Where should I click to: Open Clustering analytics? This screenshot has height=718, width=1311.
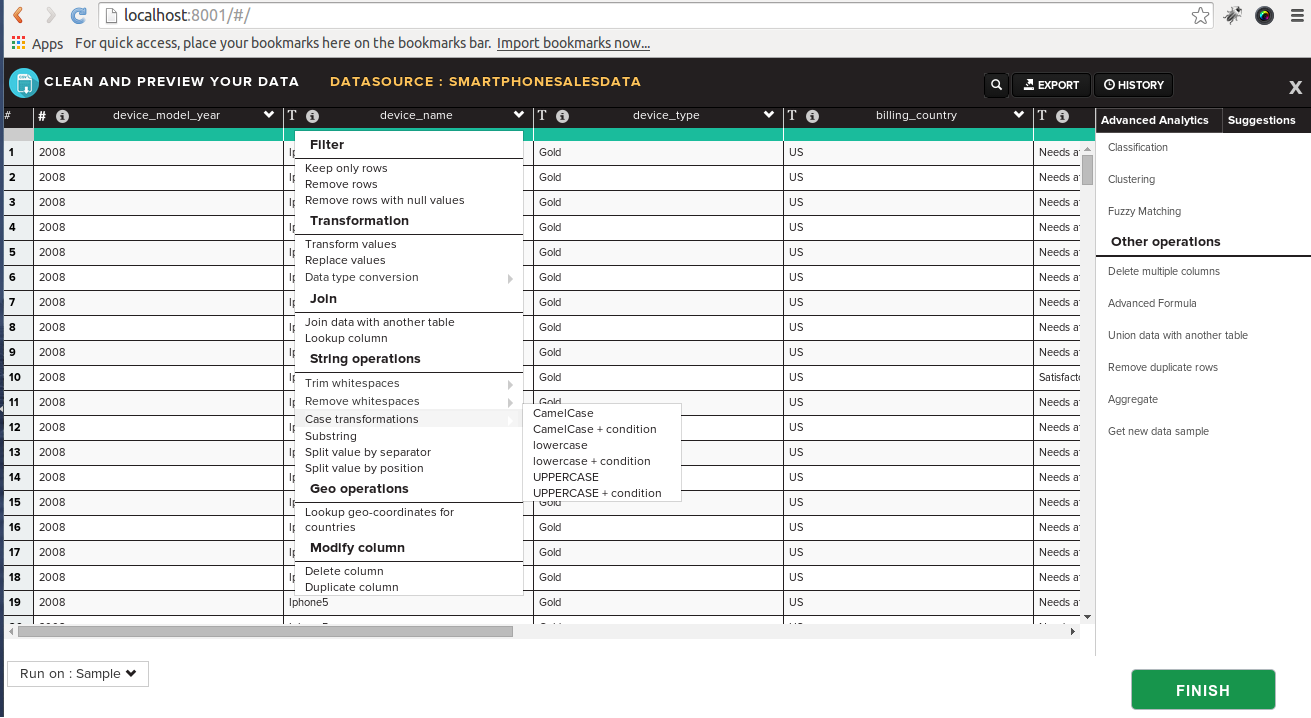(x=1131, y=179)
